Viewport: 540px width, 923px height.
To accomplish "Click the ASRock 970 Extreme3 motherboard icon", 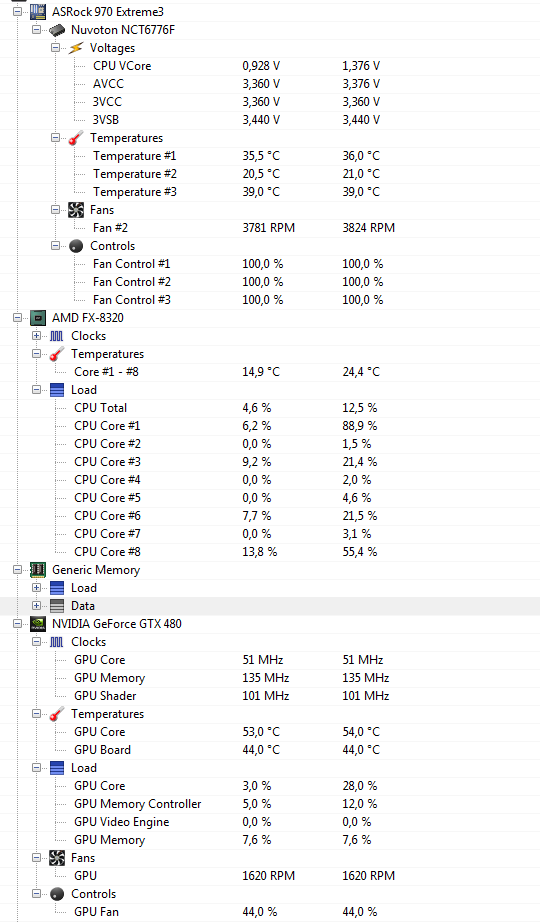I will pyautogui.click(x=38, y=12).
